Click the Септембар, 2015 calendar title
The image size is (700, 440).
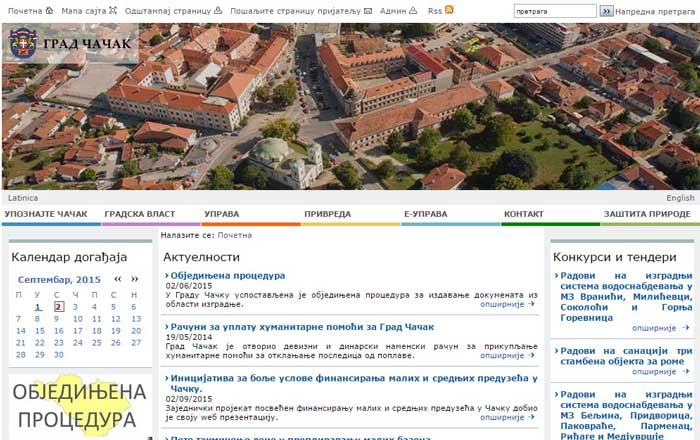coord(59,280)
